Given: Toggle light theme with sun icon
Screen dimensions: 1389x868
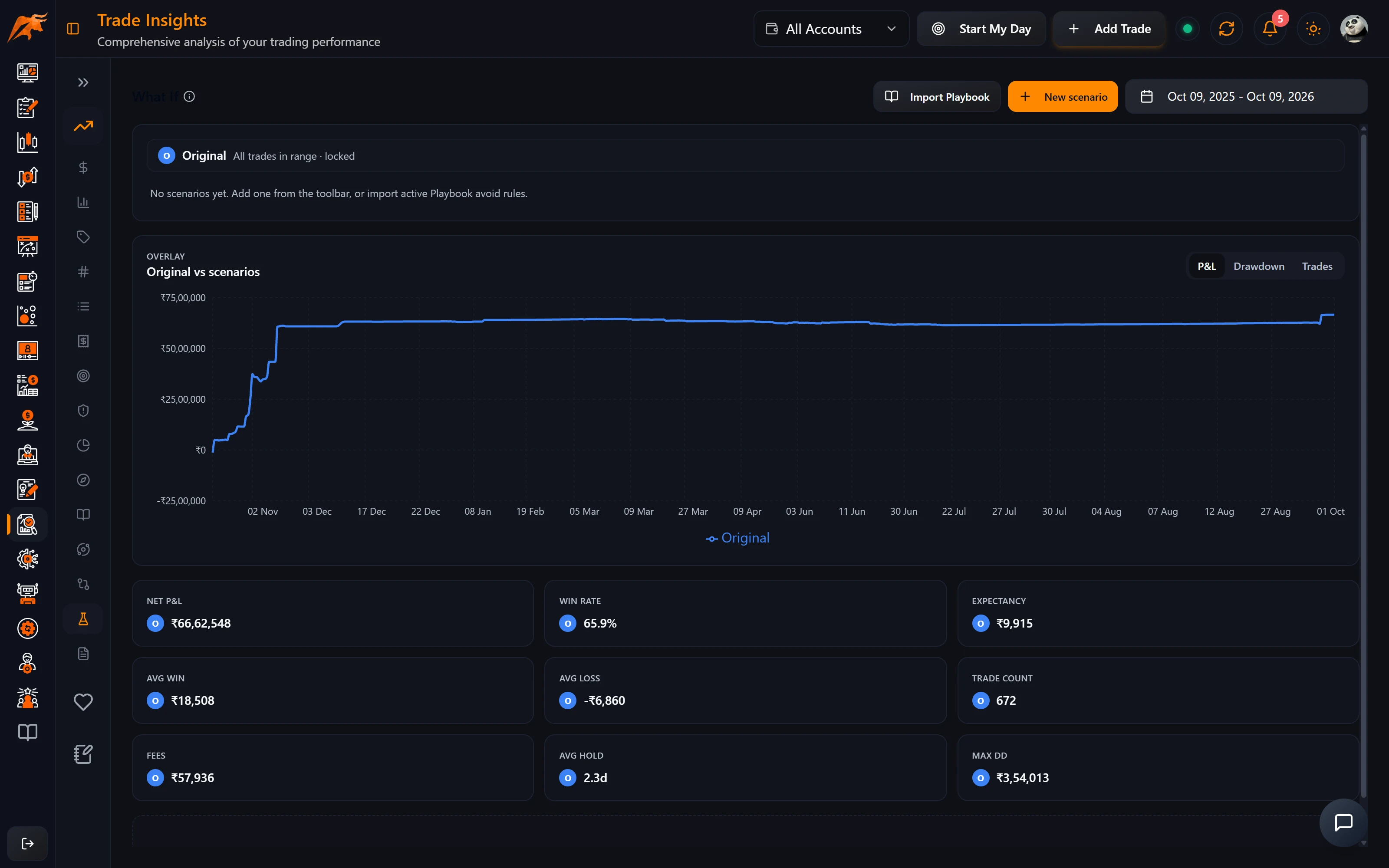Looking at the screenshot, I should click(x=1313, y=29).
